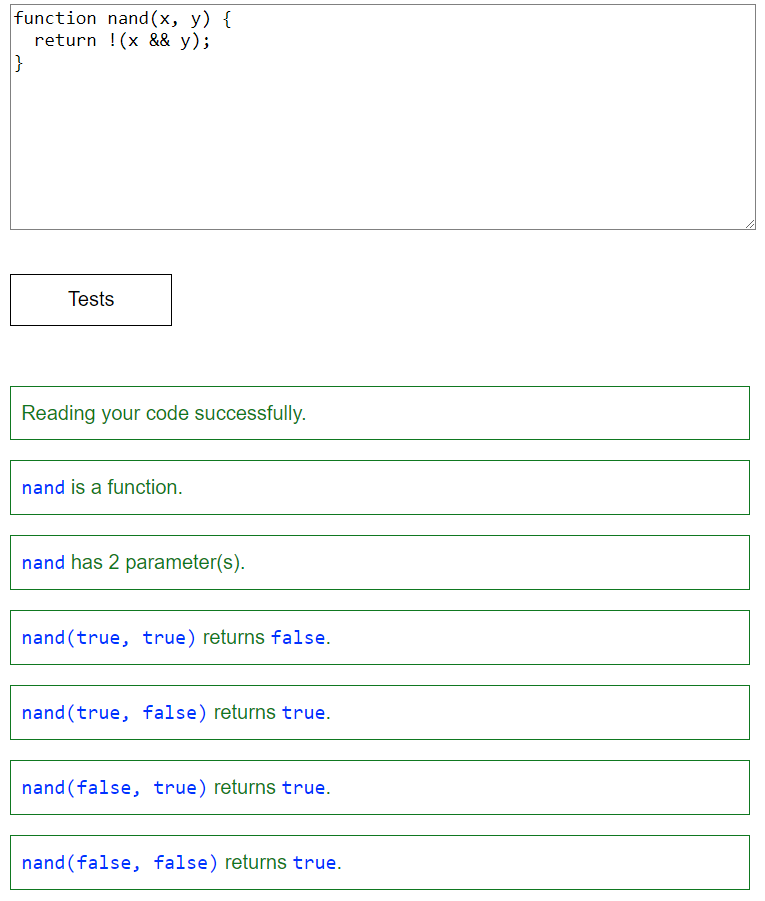Select the 'nand is a function.' test result
765x901 pixels.
point(380,487)
